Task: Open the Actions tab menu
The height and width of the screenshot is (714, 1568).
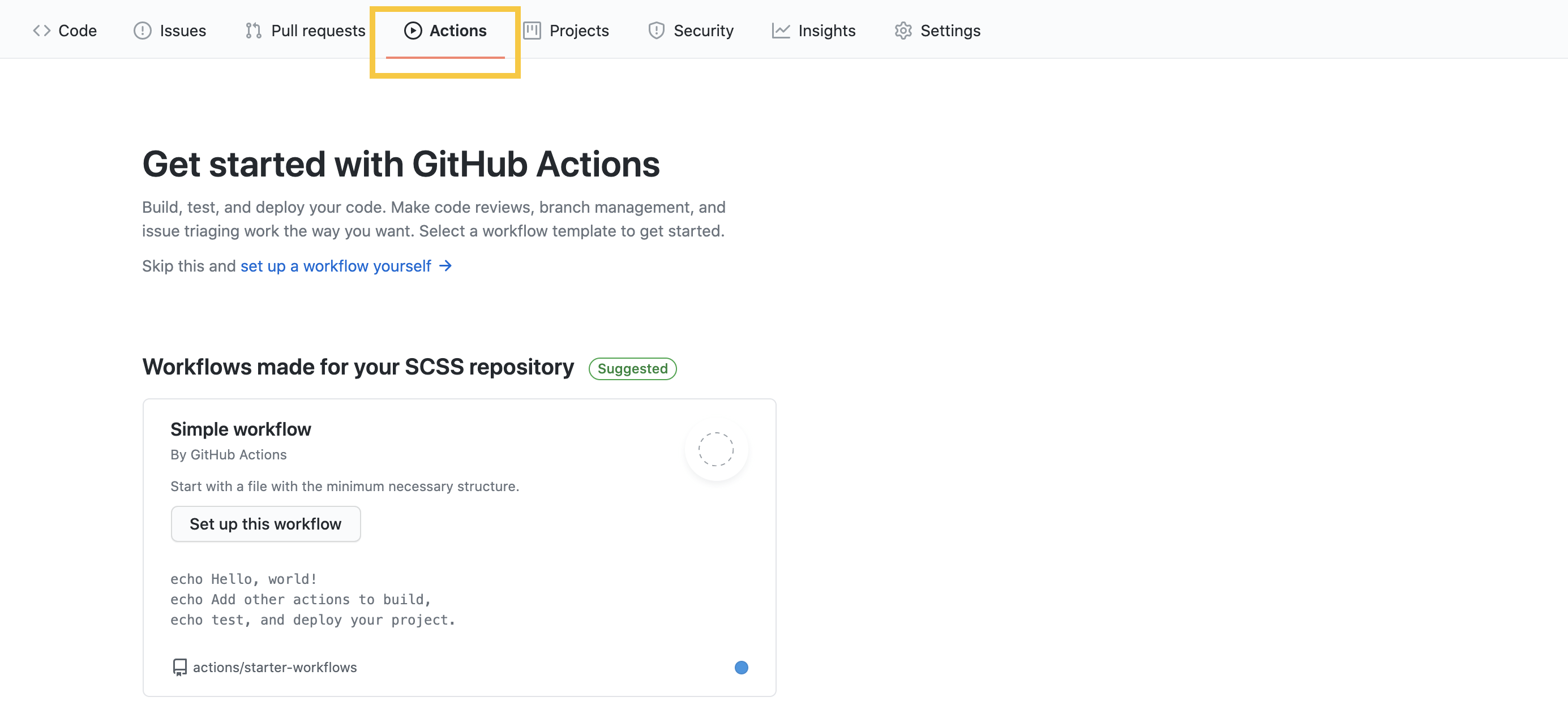Action: pyautogui.click(x=445, y=30)
